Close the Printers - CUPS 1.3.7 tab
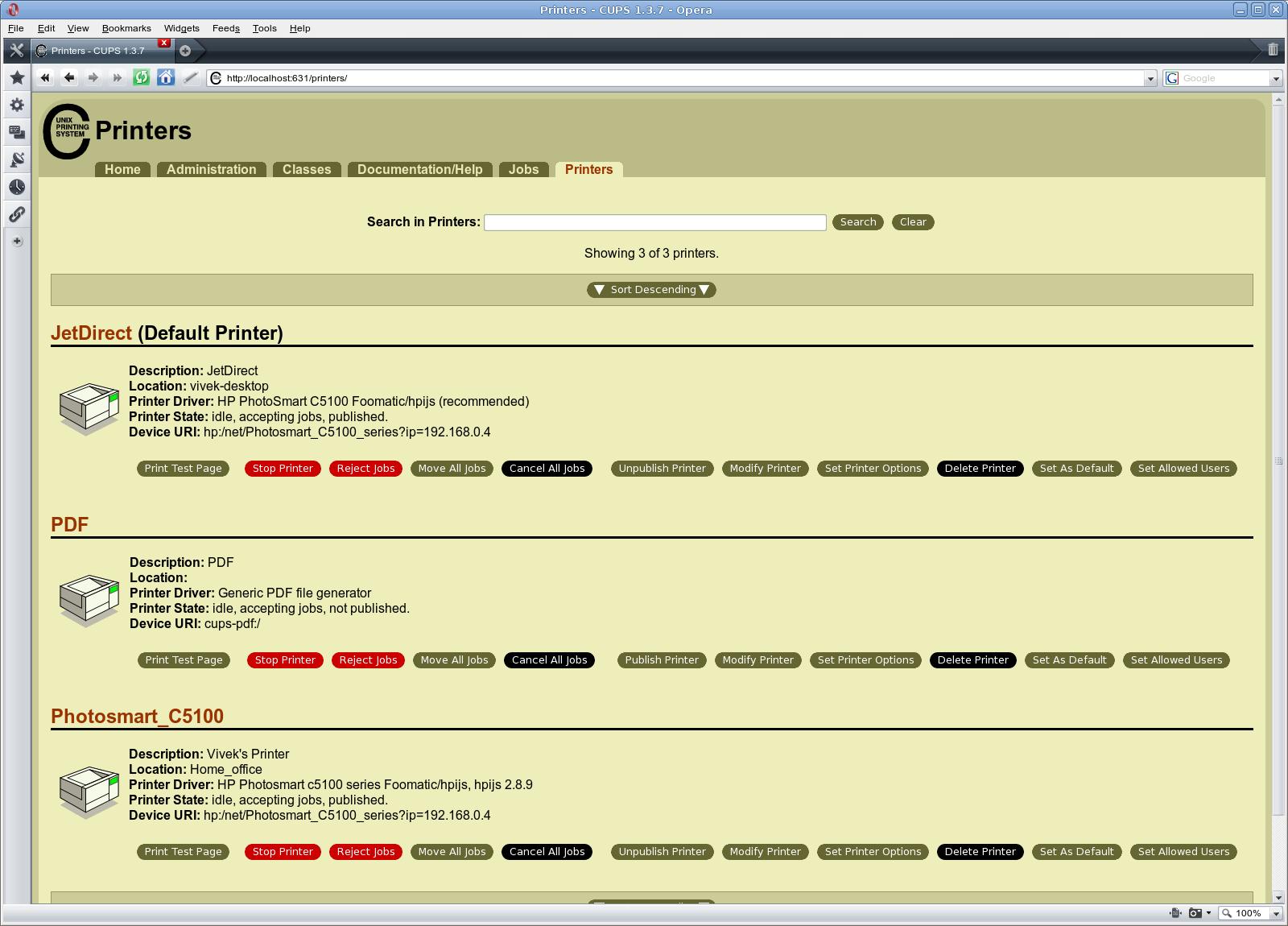Screen dimensions: 1288x926 (x=164, y=43)
